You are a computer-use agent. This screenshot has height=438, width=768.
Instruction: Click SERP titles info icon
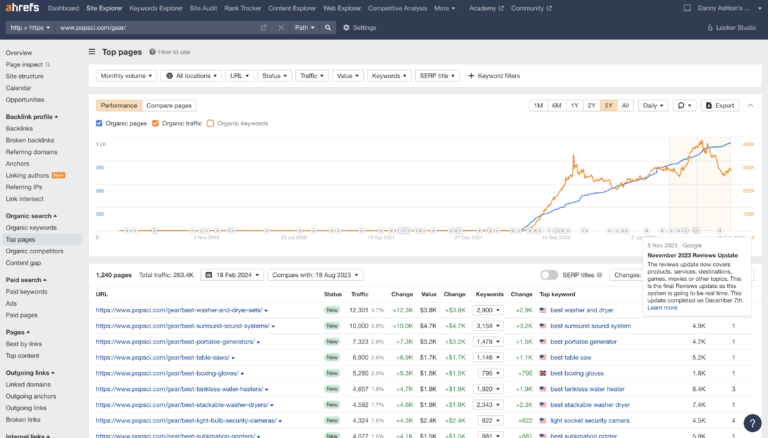pyautogui.click(x=600, y=275)
